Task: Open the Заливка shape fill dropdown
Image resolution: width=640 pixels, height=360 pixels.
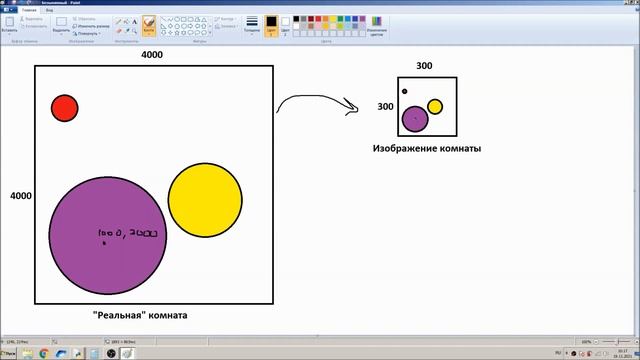Action: click(227, 26)
